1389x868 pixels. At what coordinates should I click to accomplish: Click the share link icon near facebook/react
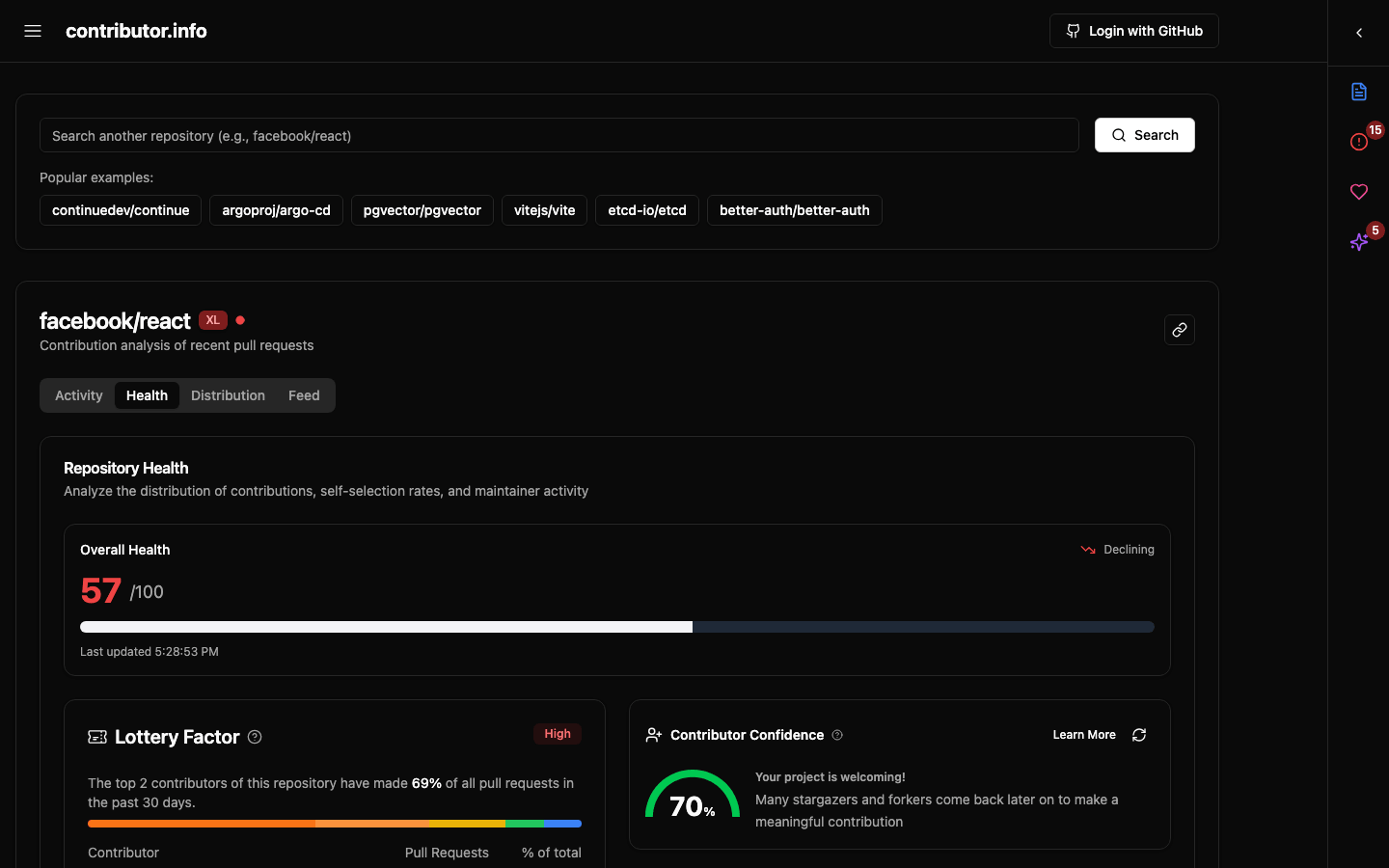[1179, 330]
